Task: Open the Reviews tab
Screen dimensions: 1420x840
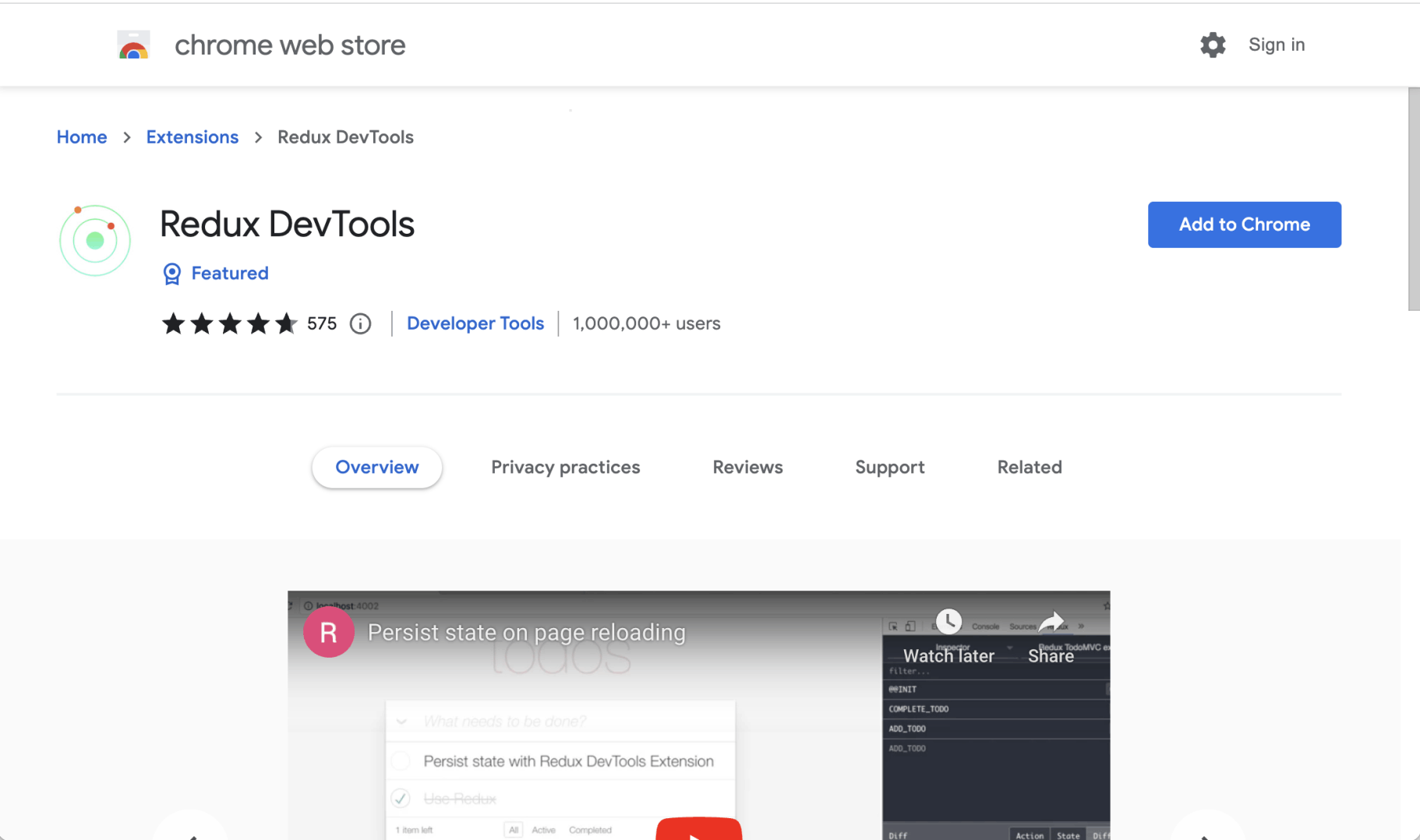Action: click(x=747, y=468)
